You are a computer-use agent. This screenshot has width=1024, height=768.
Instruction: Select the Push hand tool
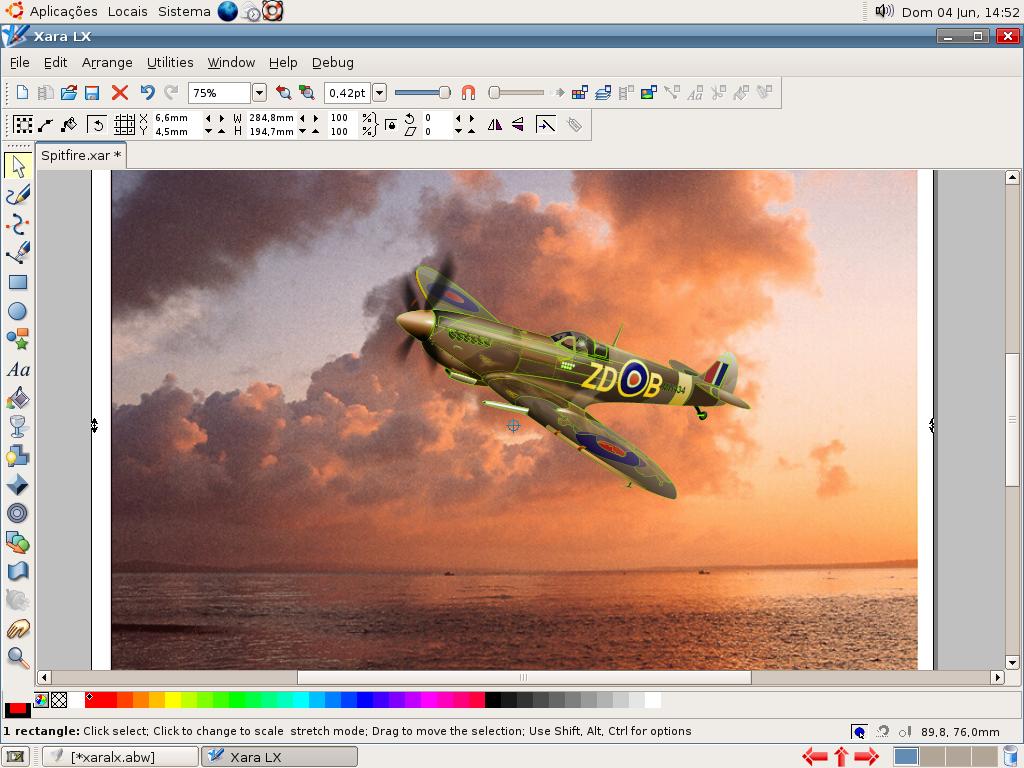18,629
